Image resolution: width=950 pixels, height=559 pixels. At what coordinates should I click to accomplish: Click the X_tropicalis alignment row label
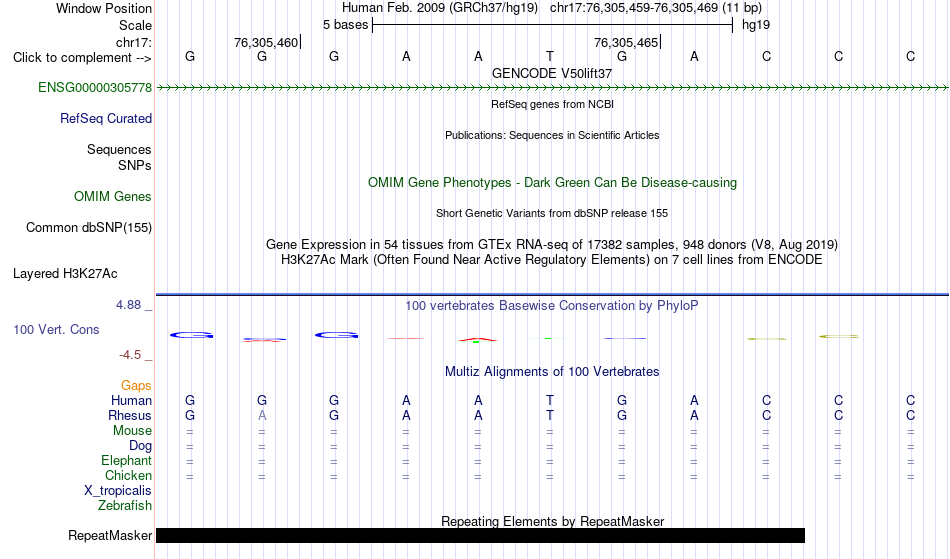pos(118,491)
